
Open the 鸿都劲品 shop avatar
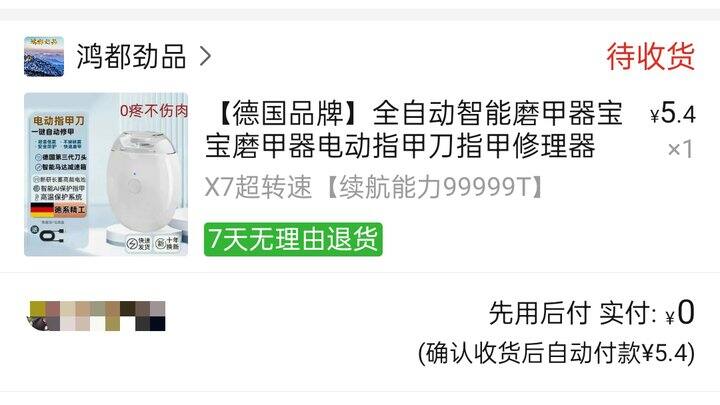(x=44, y=56)
